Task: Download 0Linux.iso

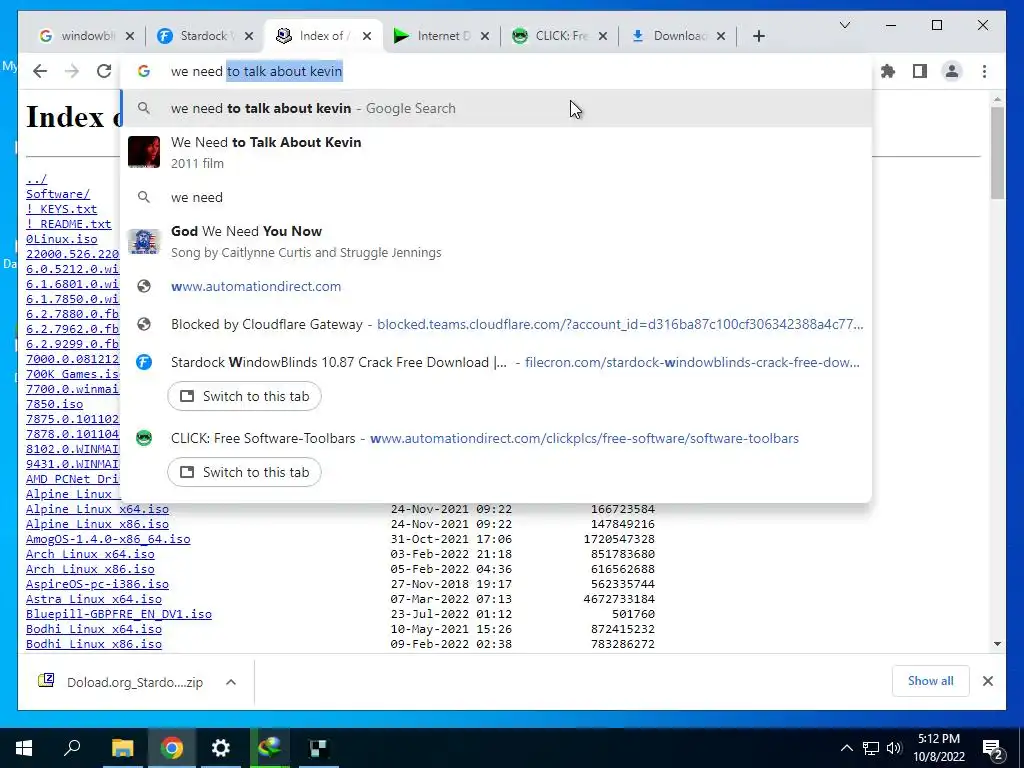Action: [61, 239]
